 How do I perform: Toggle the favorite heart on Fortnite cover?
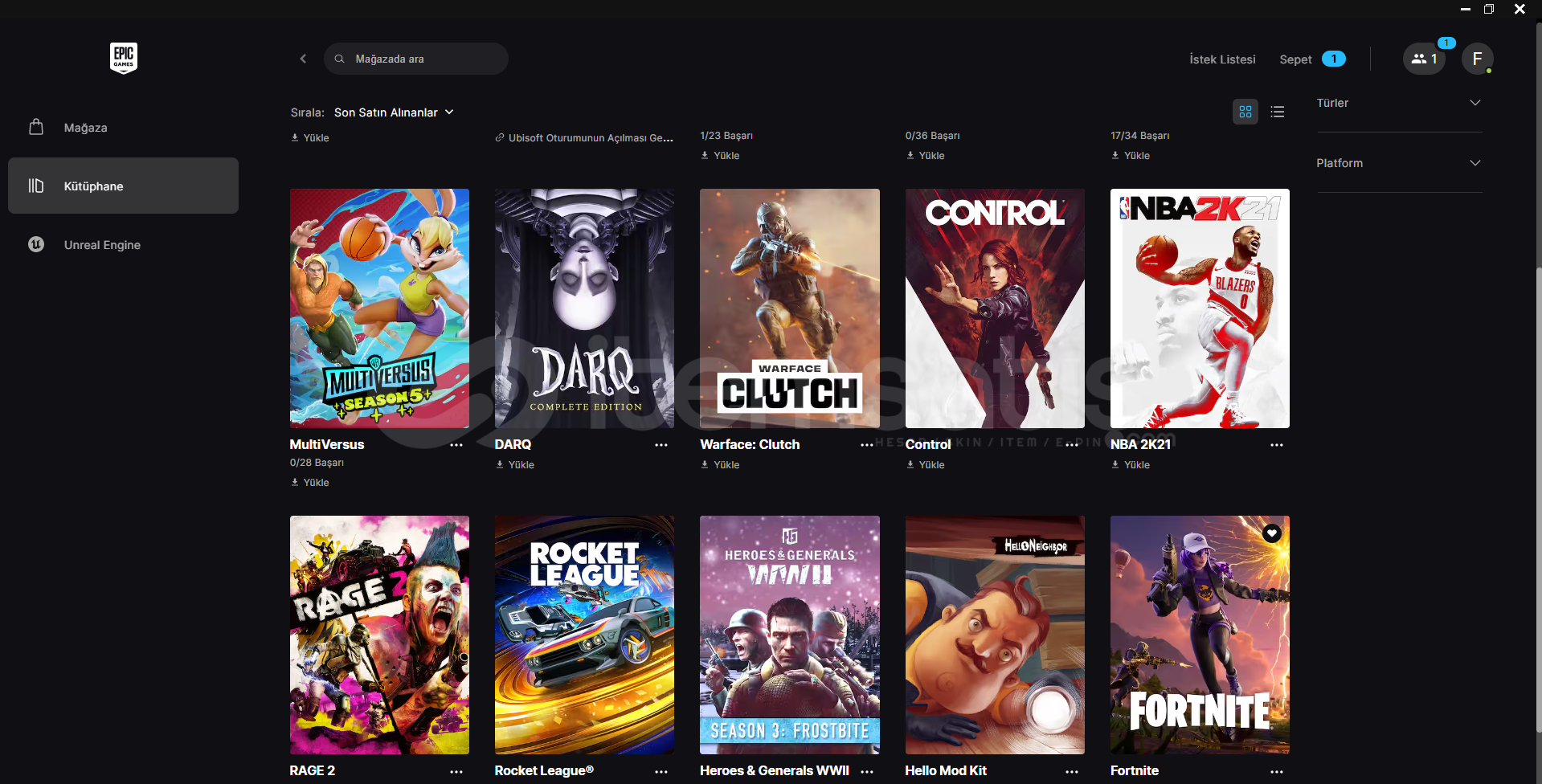click(1272, 533)
